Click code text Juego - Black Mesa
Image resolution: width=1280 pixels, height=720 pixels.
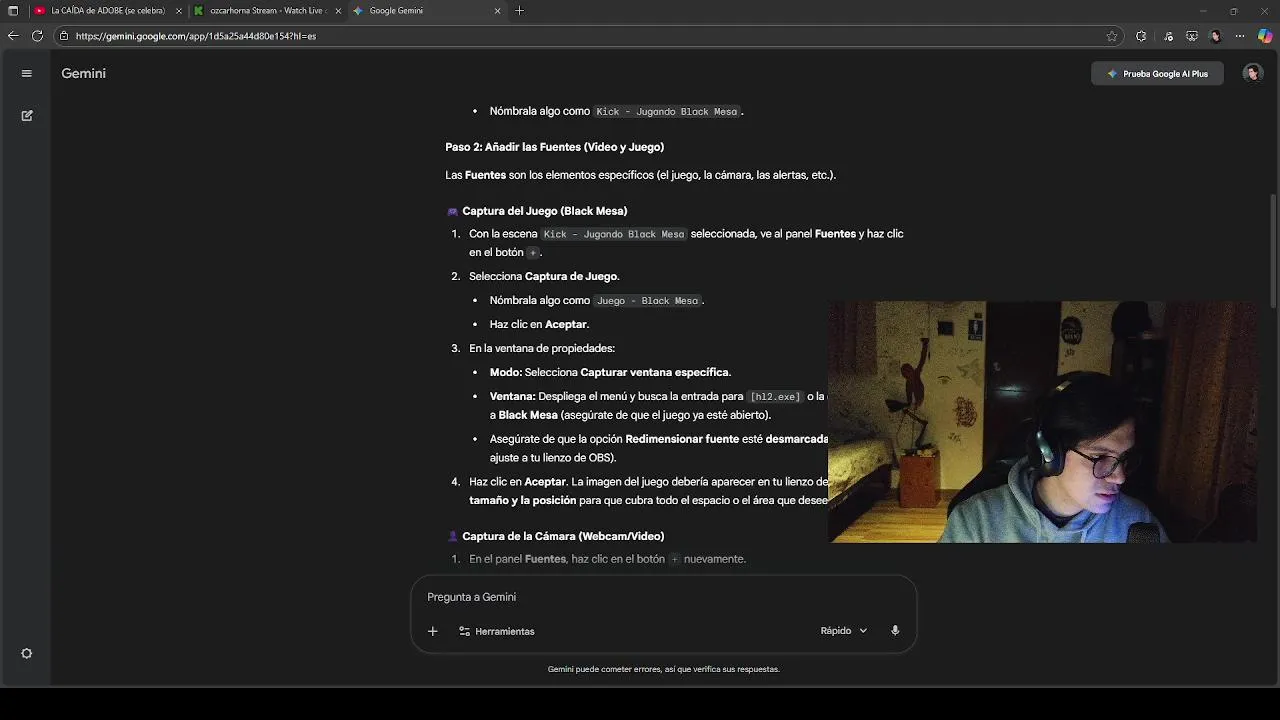coord(647,301)
